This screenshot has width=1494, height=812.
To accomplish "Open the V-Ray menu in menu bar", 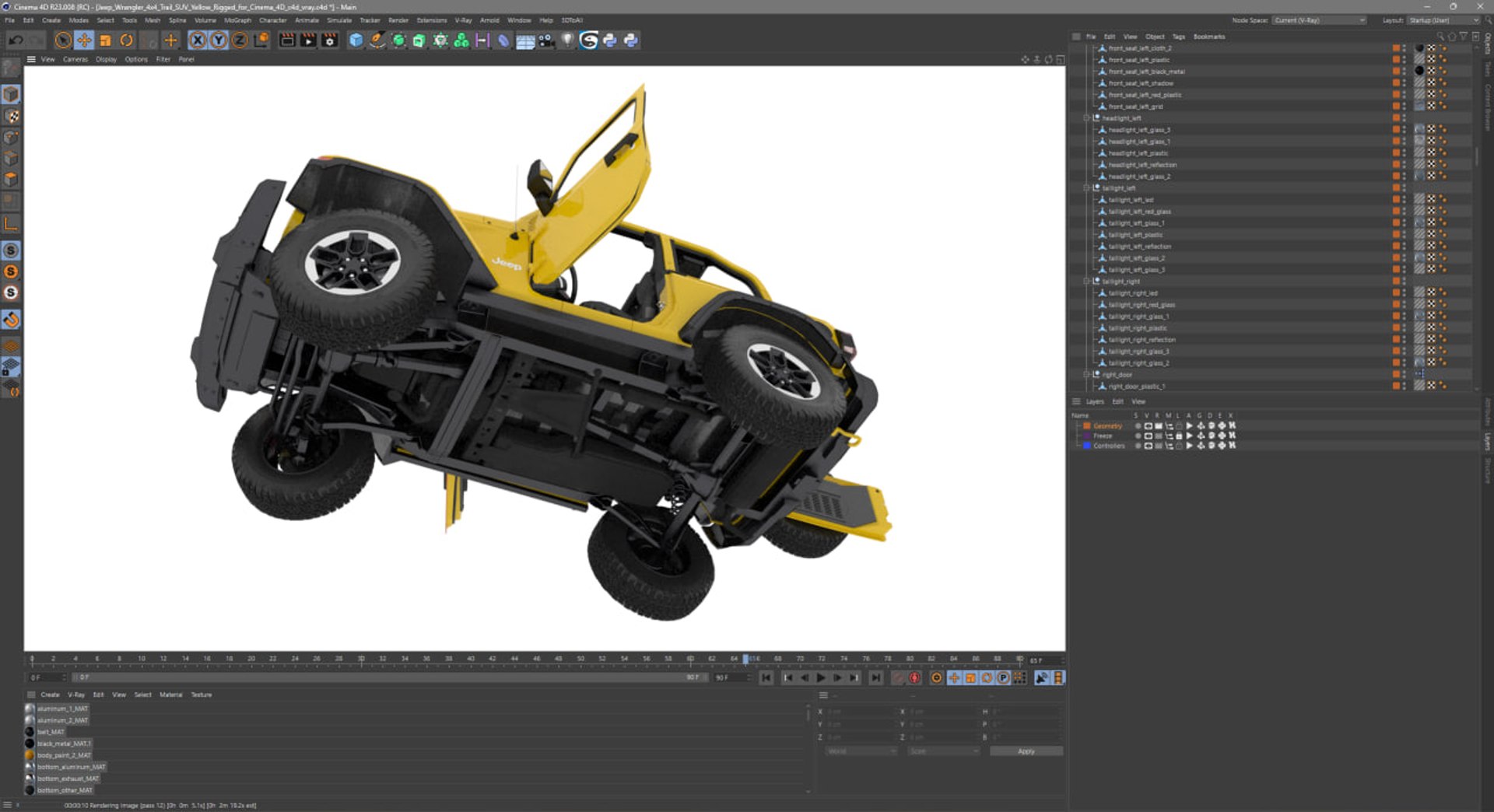I will [x=464, y=20].
